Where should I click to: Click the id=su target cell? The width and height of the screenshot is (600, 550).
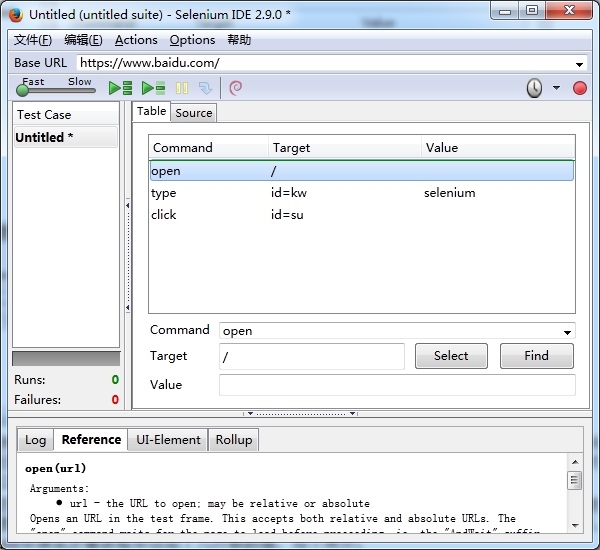pos(287,214)
